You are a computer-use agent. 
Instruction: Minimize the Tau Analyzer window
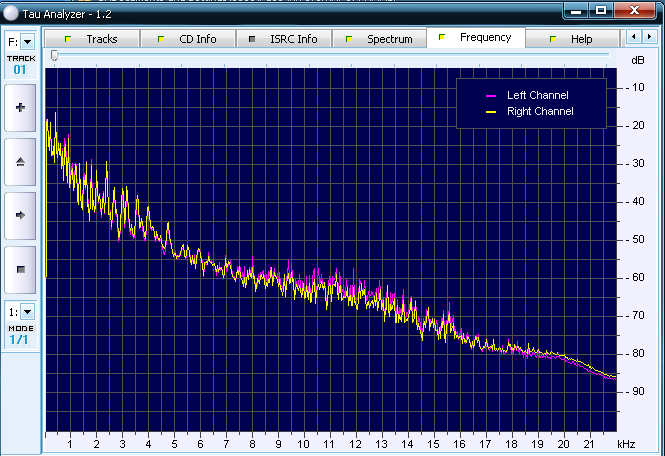point(576,11)
